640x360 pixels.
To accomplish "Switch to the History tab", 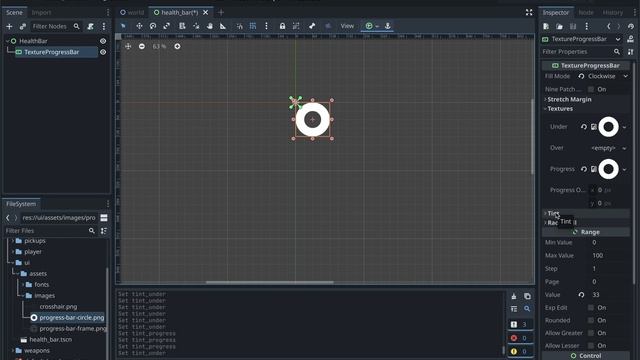I will click(613, 12).
